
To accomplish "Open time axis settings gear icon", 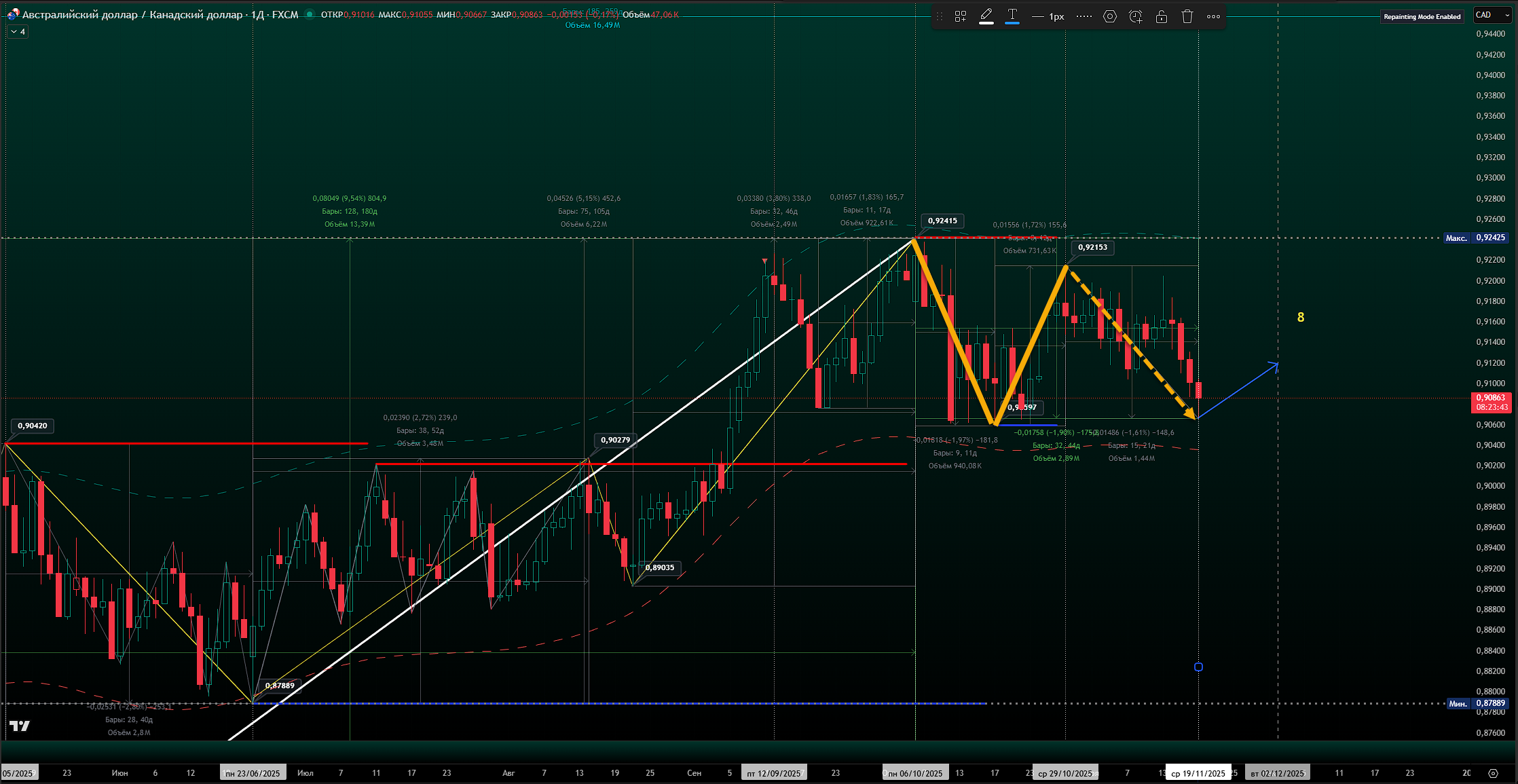I will coord(1492,773).
